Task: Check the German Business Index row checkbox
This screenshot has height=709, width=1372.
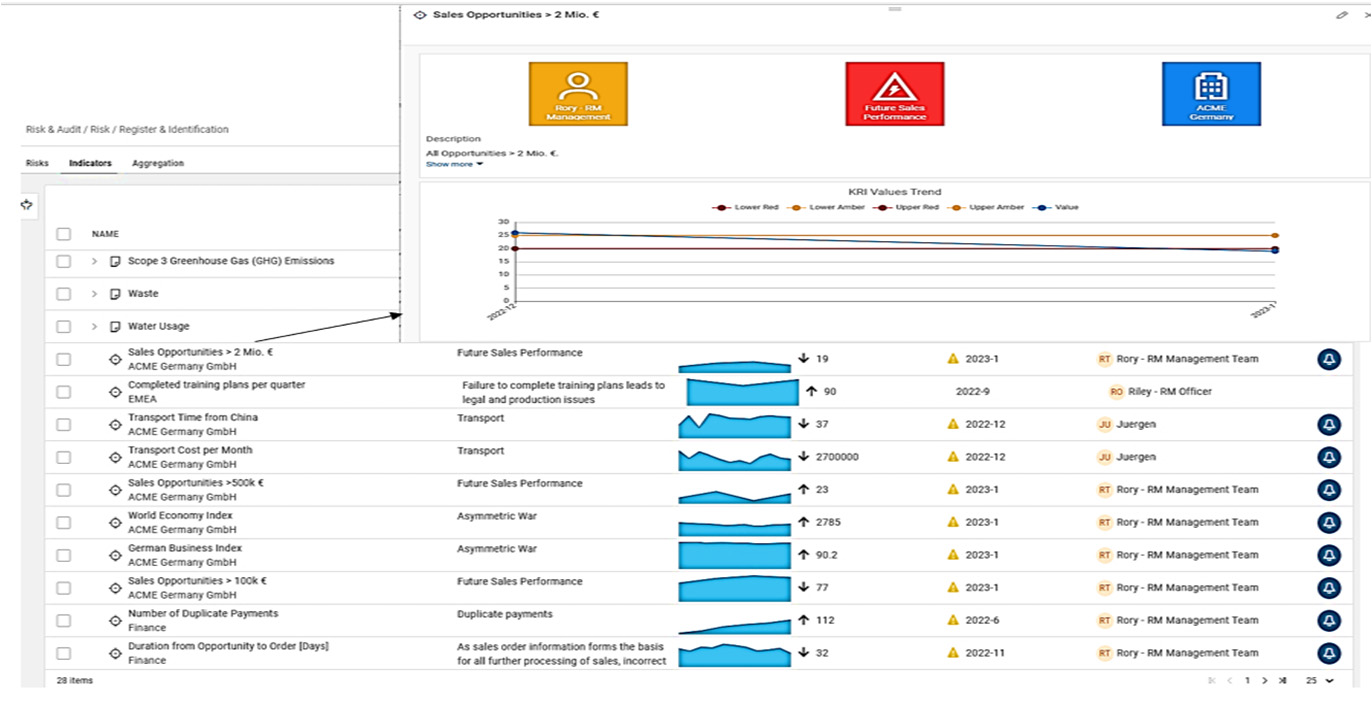Action: pos(64,555)
